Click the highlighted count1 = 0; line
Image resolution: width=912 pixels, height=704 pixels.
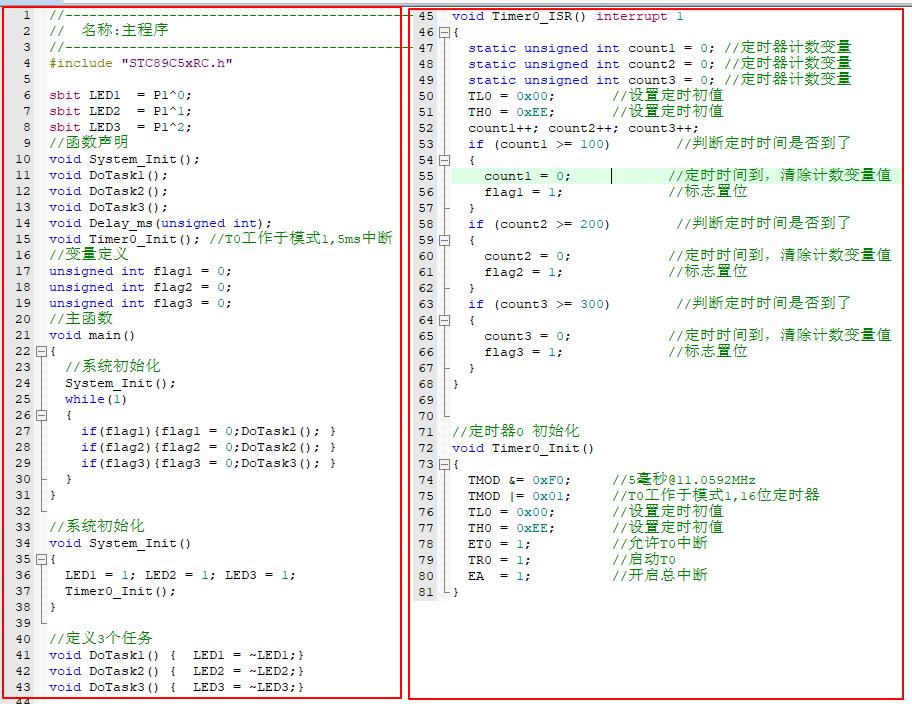tap(528, 176)
